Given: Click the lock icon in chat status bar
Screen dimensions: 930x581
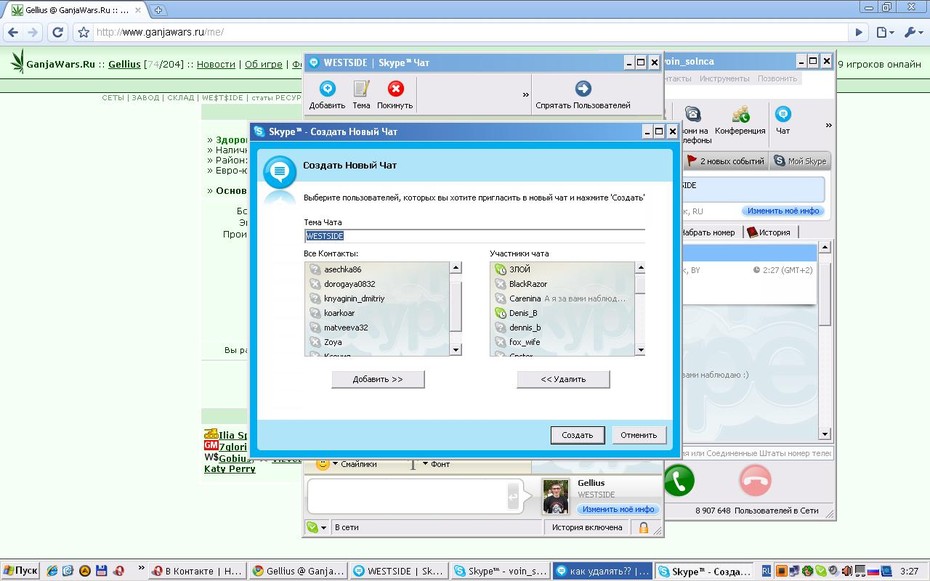Looking at the screenshot, I should [x=644, y=527].
